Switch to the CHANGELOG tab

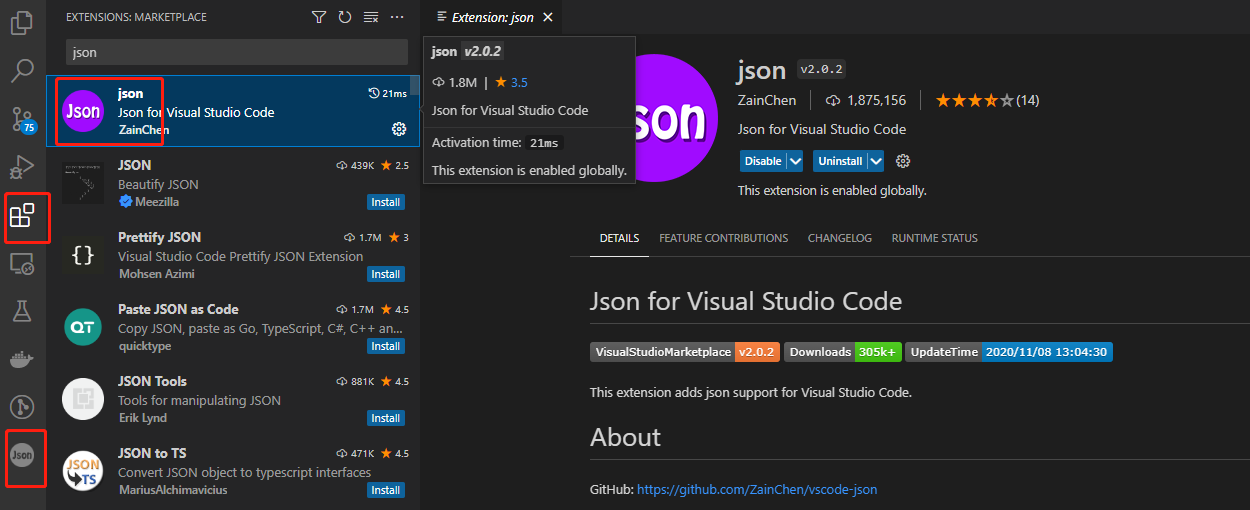(840, 238)
